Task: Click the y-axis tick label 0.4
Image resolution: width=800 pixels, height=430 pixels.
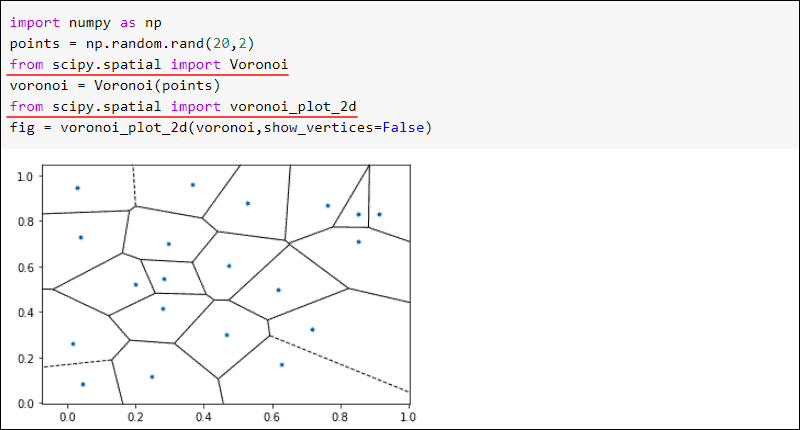Action: [25, 313]
